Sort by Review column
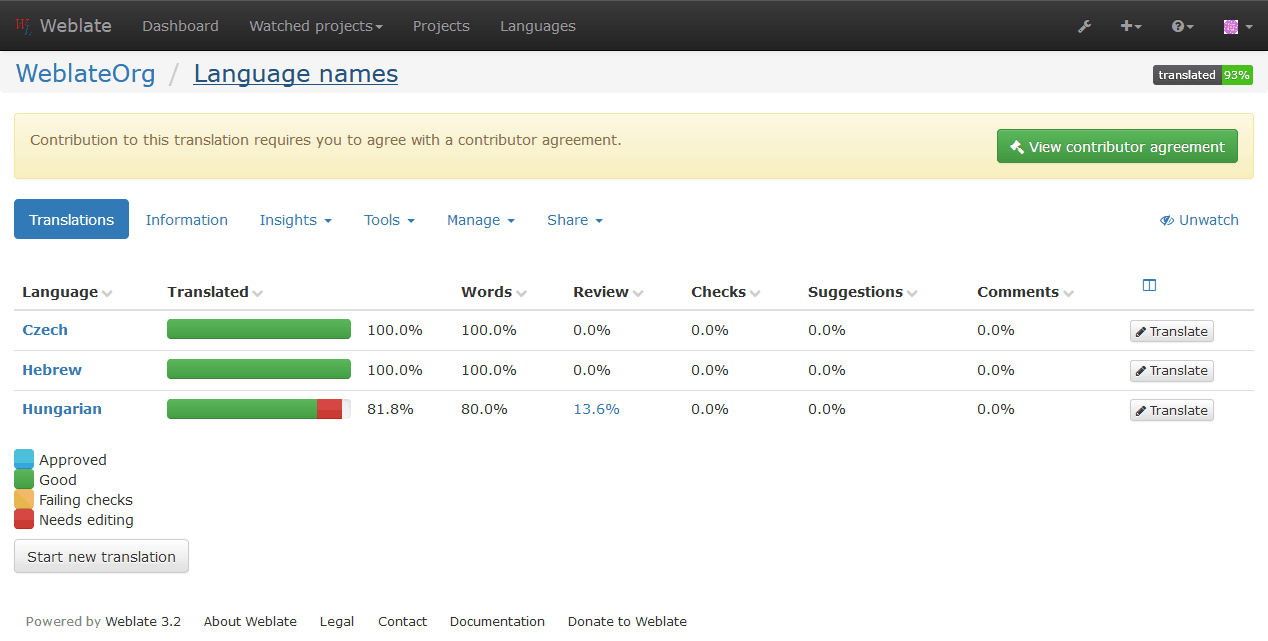The height and width of the screenshot is (641, 1268). click(608, 292)
